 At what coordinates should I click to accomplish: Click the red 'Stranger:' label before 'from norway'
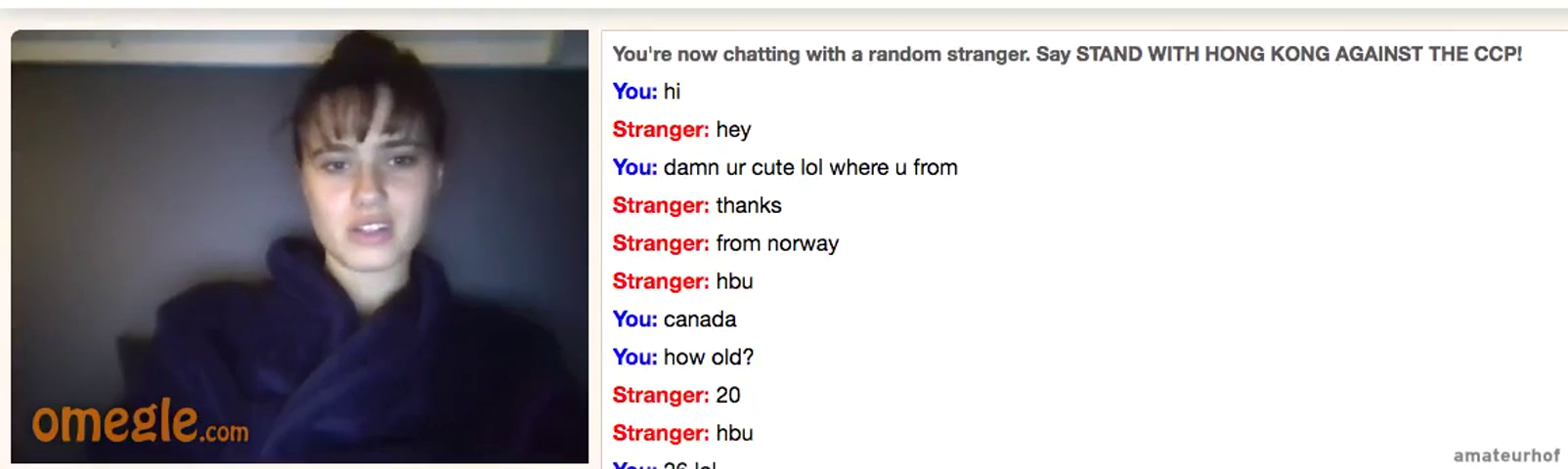click(x=661, y=244)
